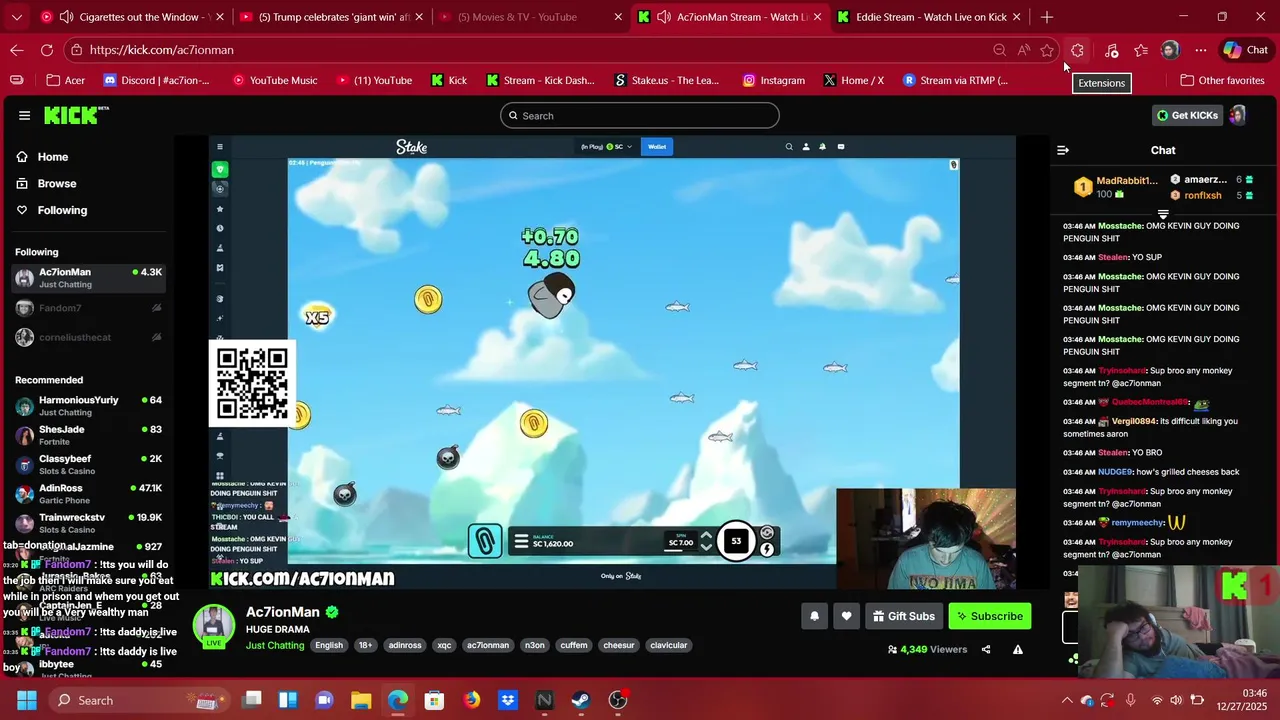Open the Windows Start menu
This screenshot has height=720, width=1280.
pyautogui.click(x=27, y=700)
